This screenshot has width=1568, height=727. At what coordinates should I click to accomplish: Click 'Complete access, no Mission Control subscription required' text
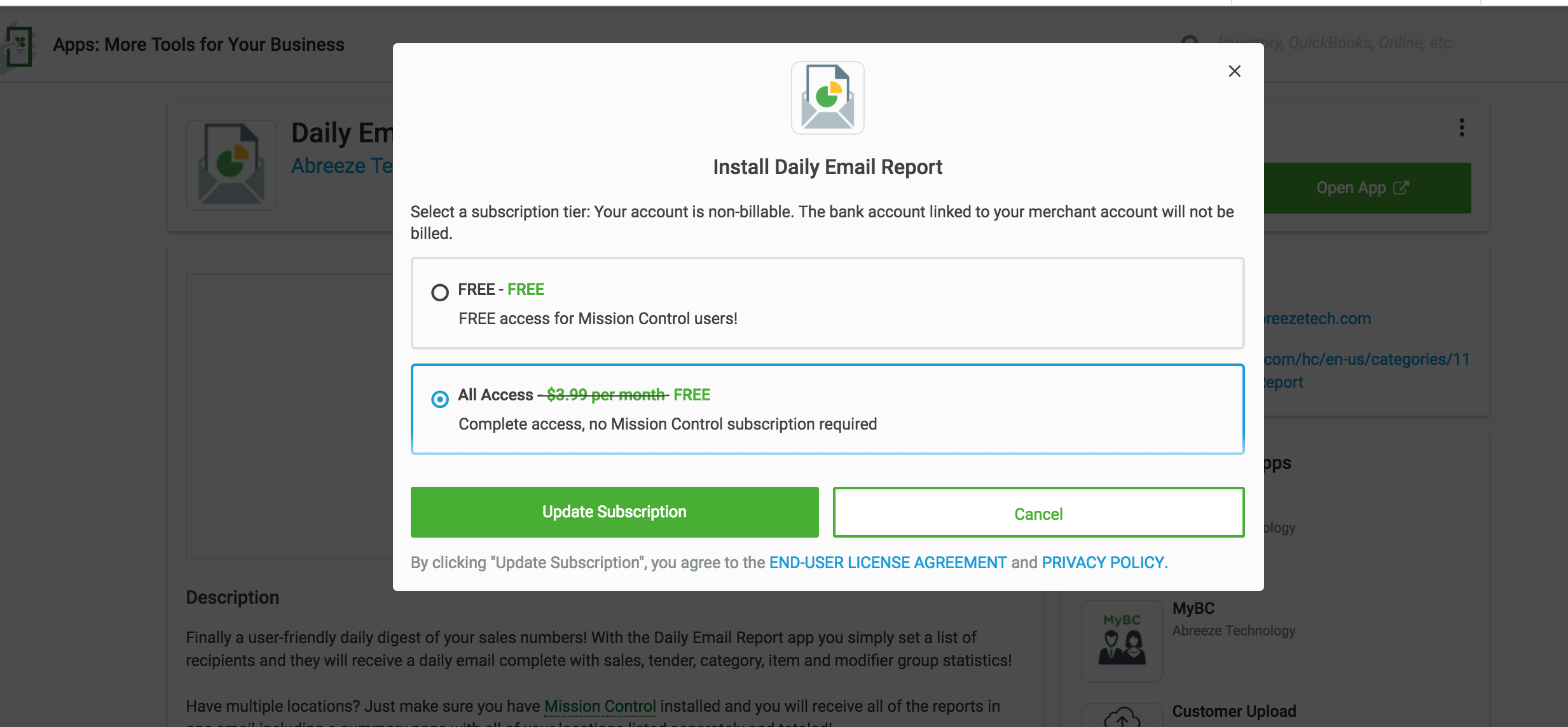(x=668, y=424)
